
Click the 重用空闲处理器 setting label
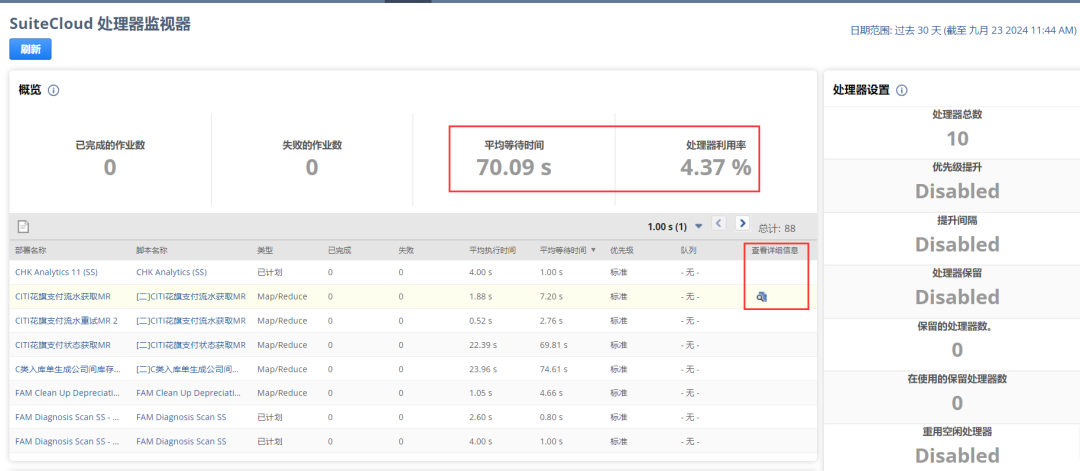tap(957, 432)
